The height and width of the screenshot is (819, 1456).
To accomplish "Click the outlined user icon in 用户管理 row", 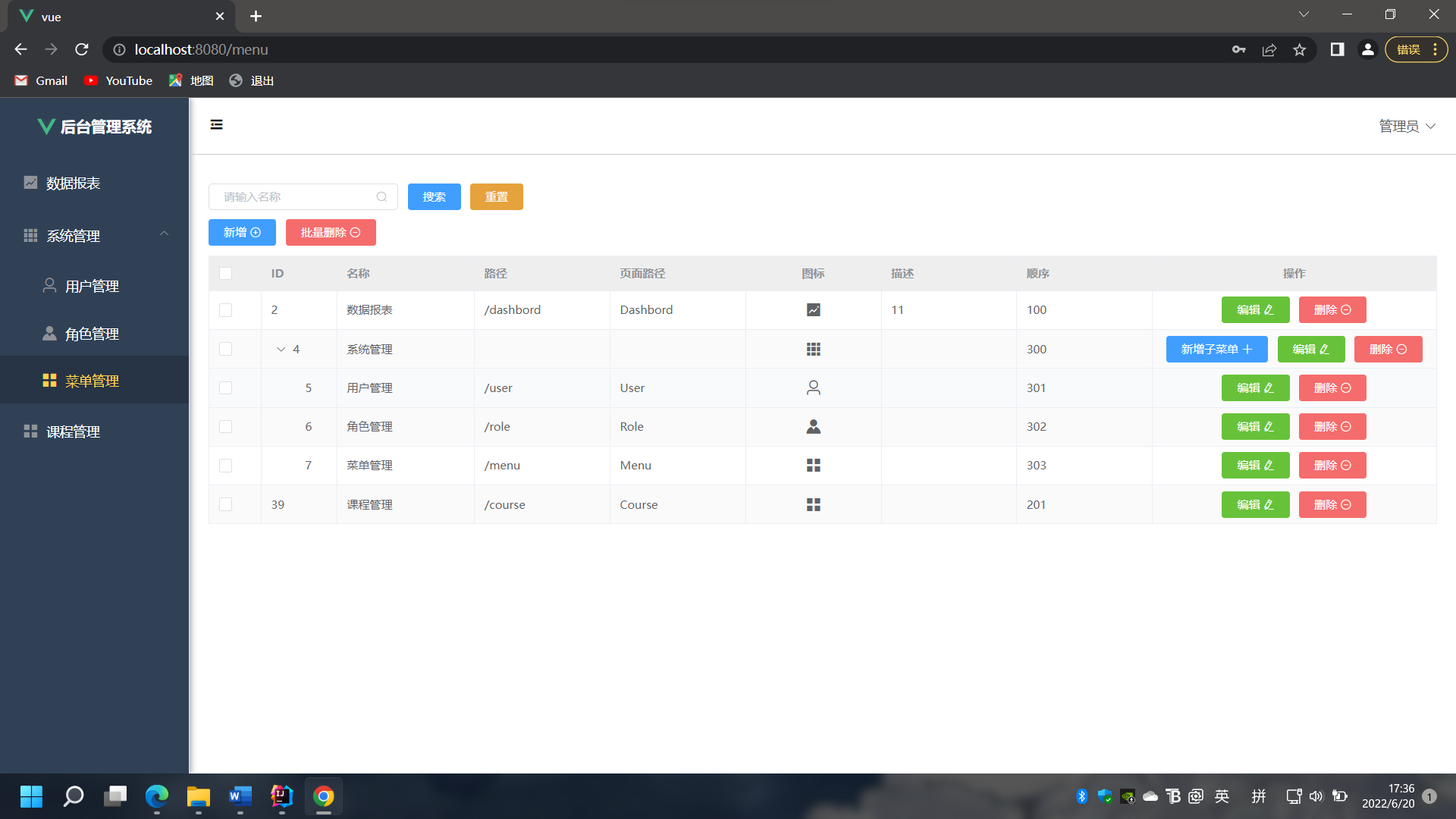I will [813, 388].
